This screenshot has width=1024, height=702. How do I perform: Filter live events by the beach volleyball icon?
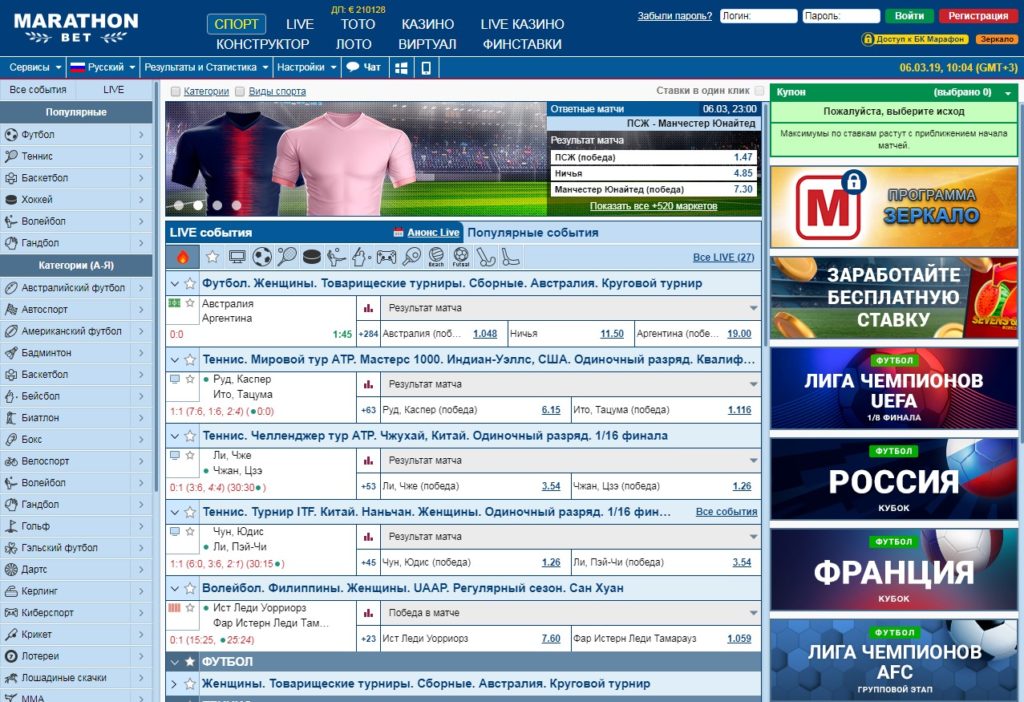(436, 257)
